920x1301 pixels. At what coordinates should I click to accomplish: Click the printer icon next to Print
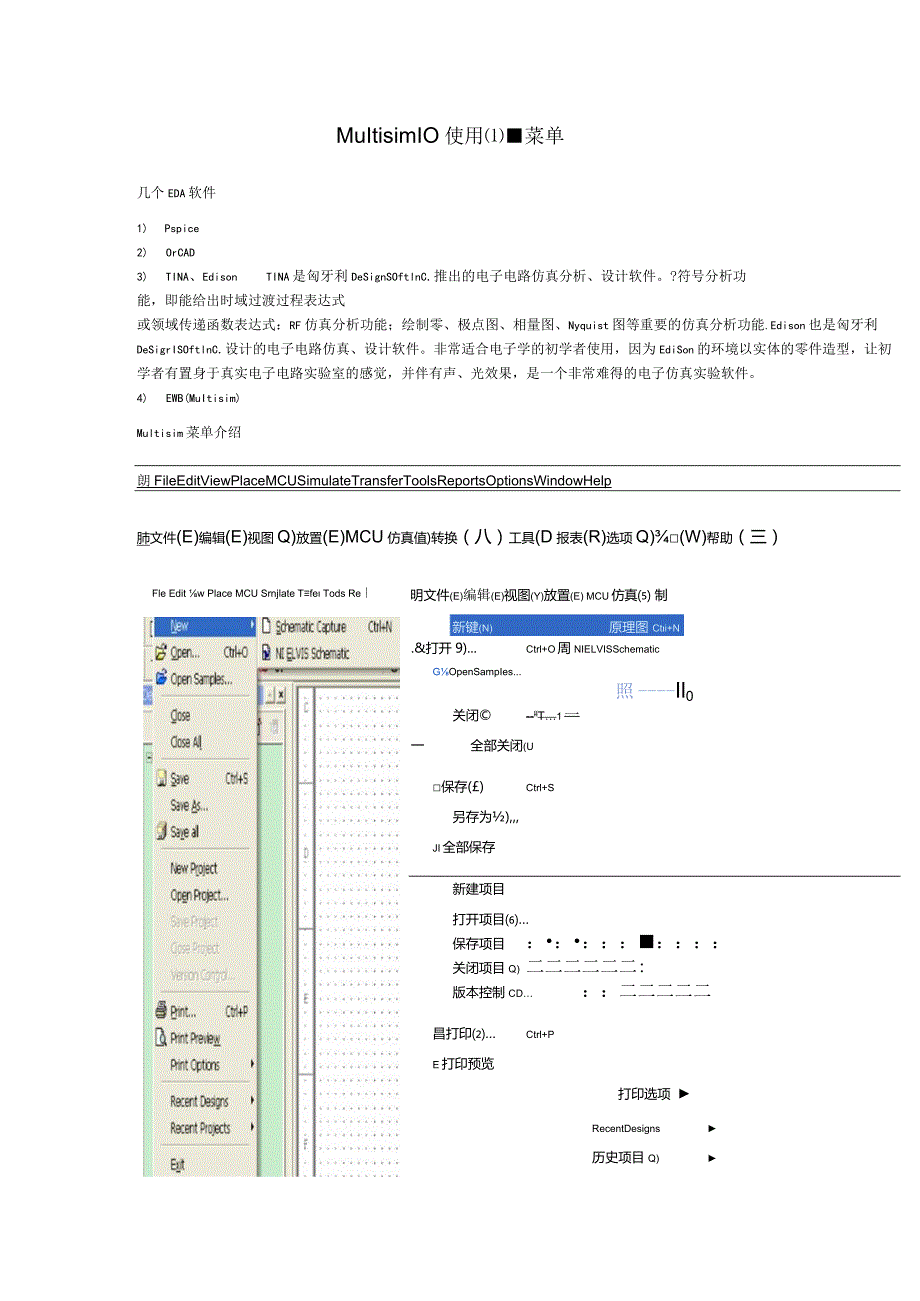coord(160,1011)
